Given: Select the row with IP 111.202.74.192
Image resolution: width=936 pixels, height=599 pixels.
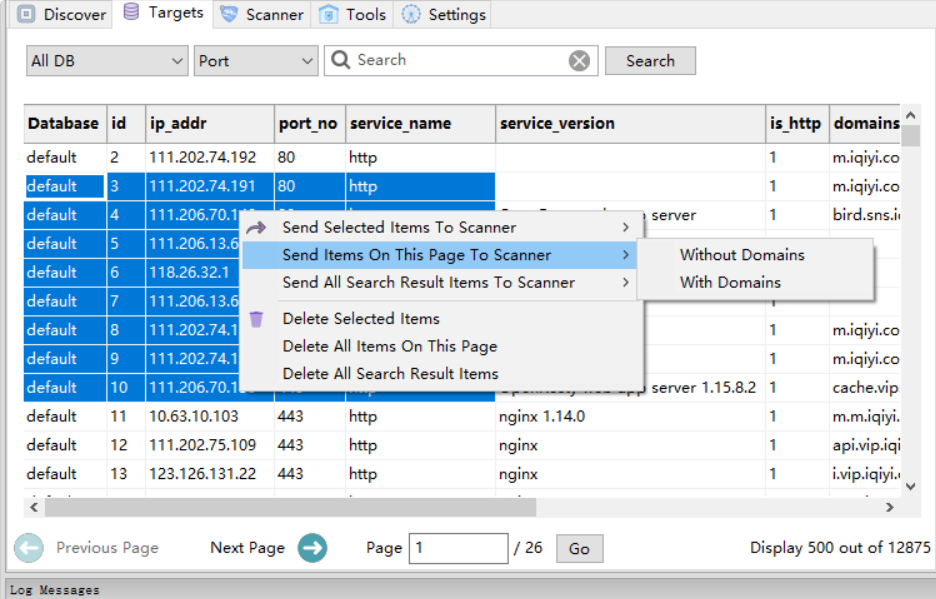Looking at the screenshot, I should point(462,158).
